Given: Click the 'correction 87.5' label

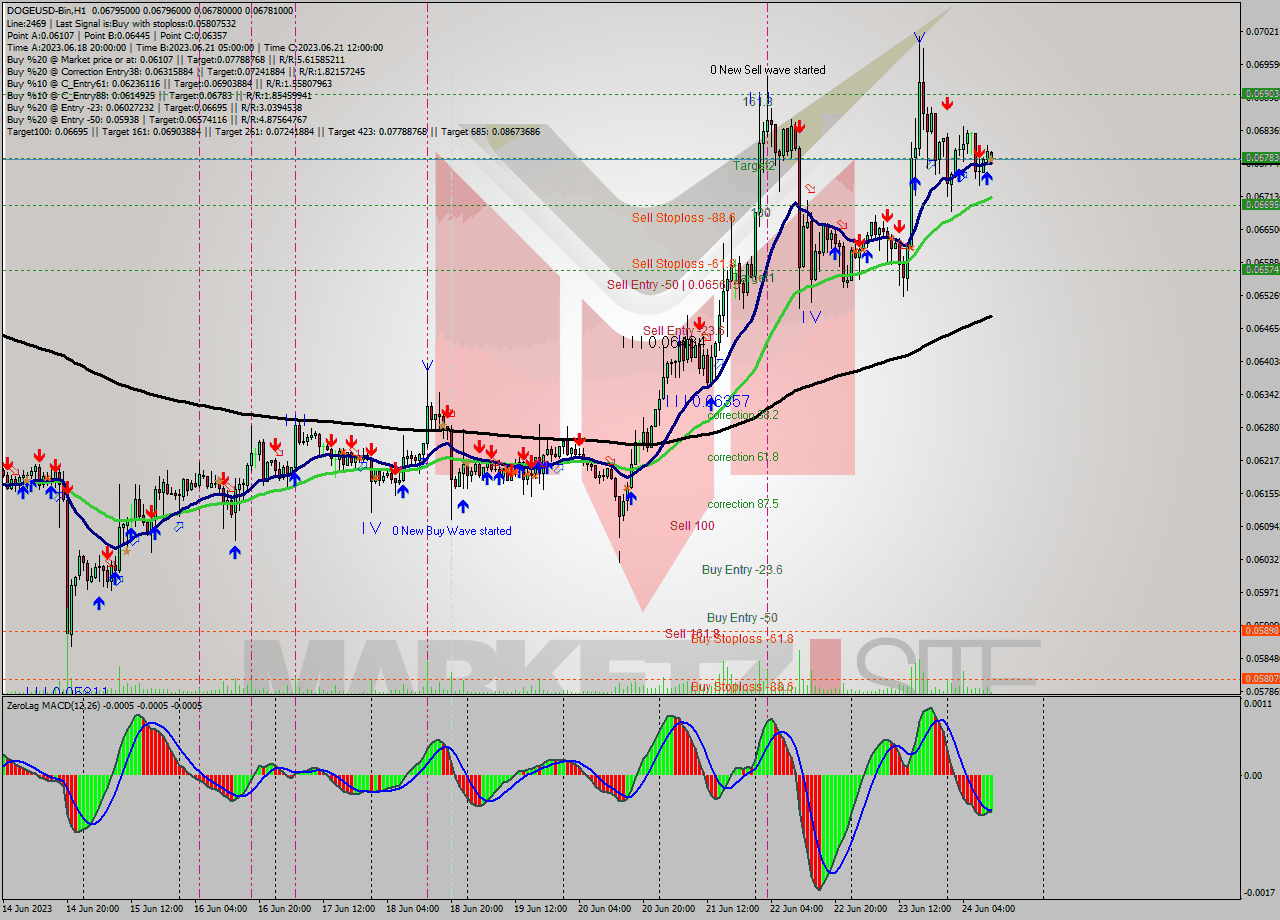Looking at the screenshot, I should (x=742, y=503).
